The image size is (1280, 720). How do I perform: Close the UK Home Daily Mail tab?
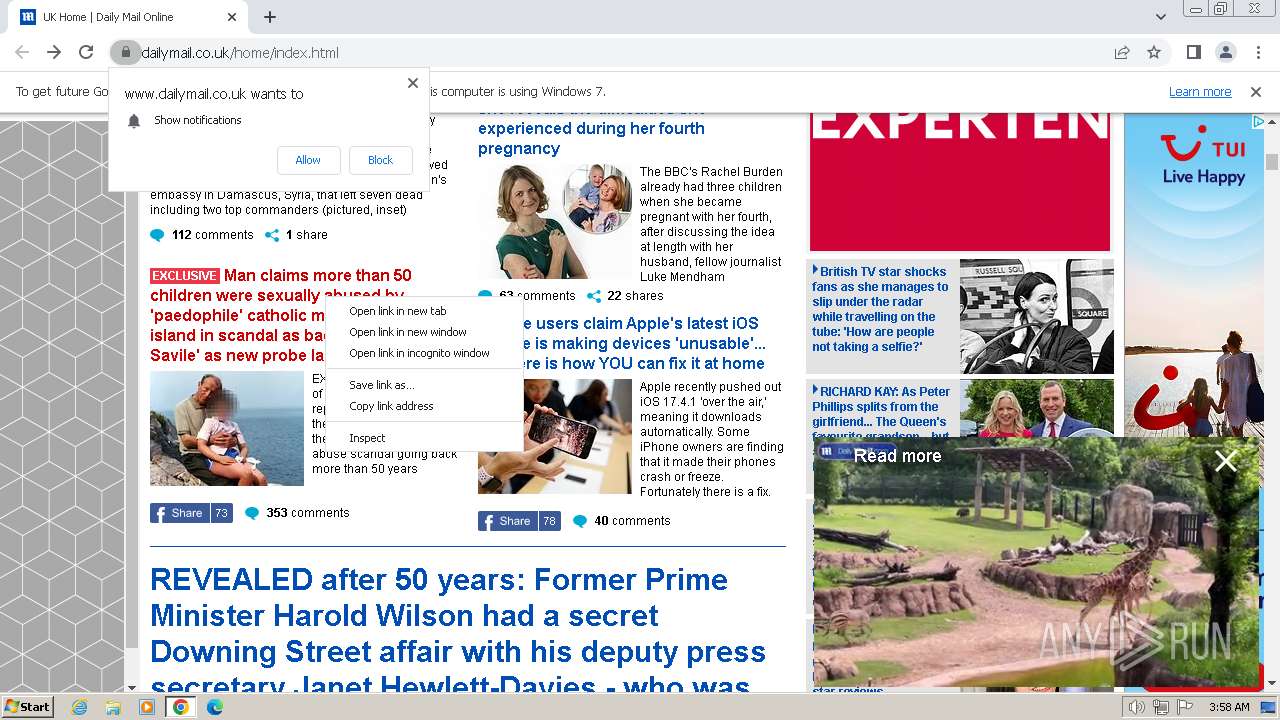(x=232, y=17)
